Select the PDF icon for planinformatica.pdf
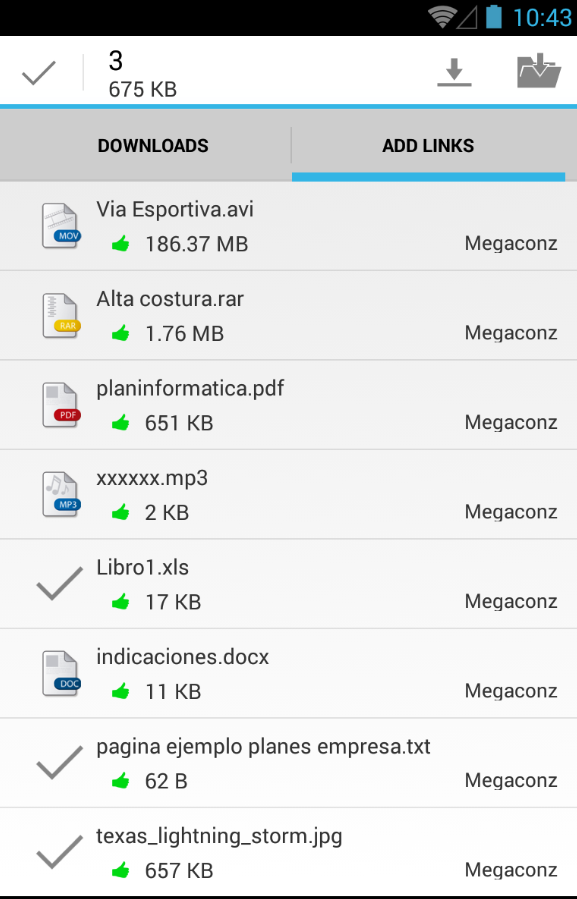 click(60, 405)
